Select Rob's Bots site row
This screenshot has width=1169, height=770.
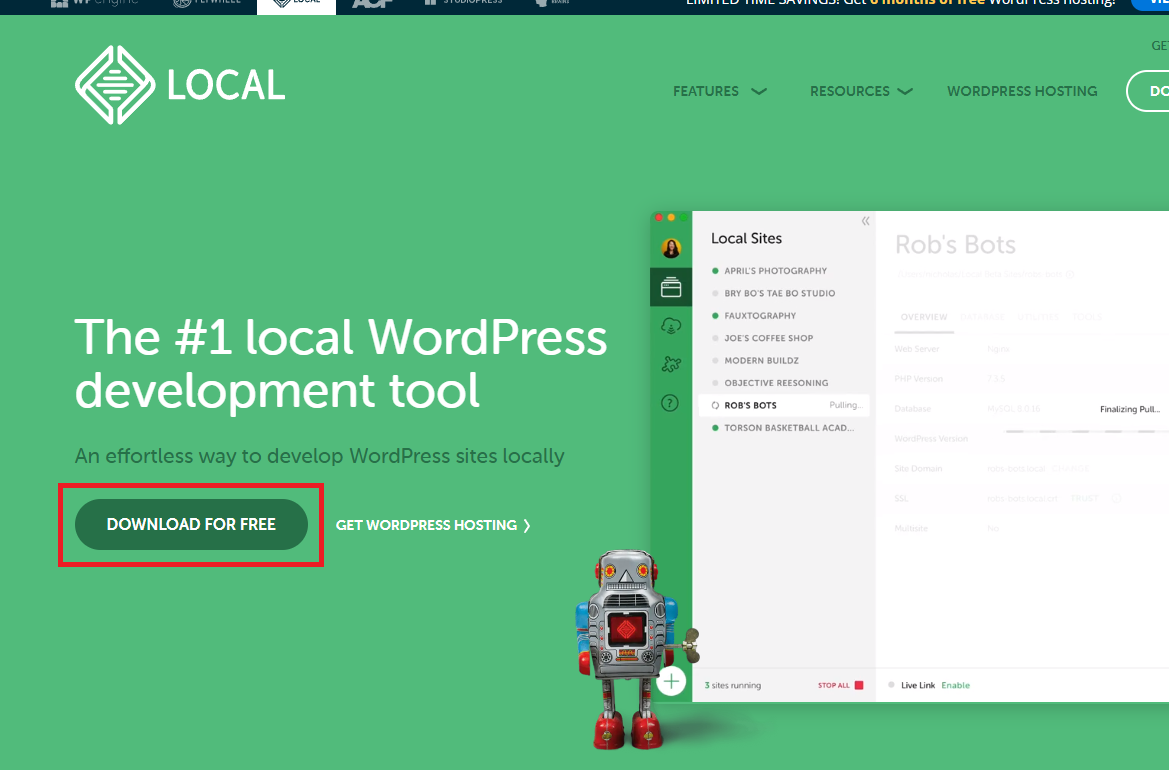pyautogui.click(x=784, y=405)
